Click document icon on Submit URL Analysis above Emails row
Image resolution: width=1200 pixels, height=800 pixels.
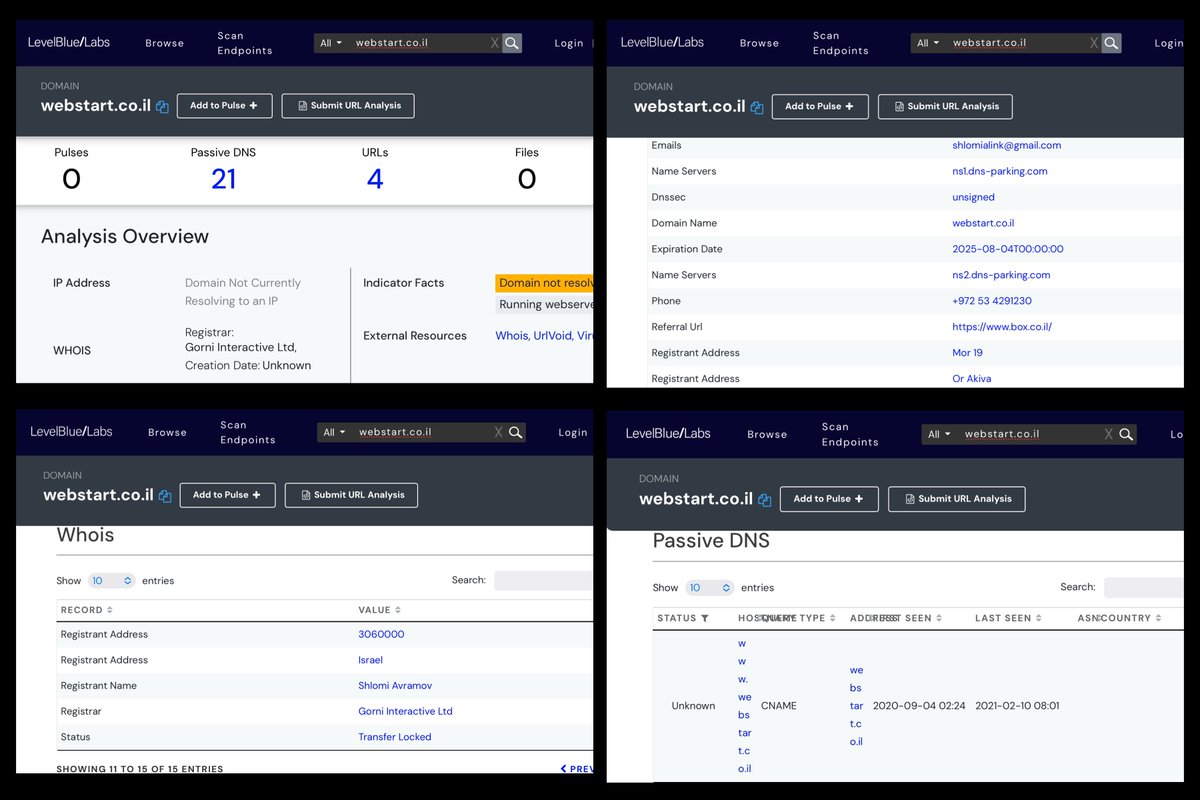[x=899, y=106]
